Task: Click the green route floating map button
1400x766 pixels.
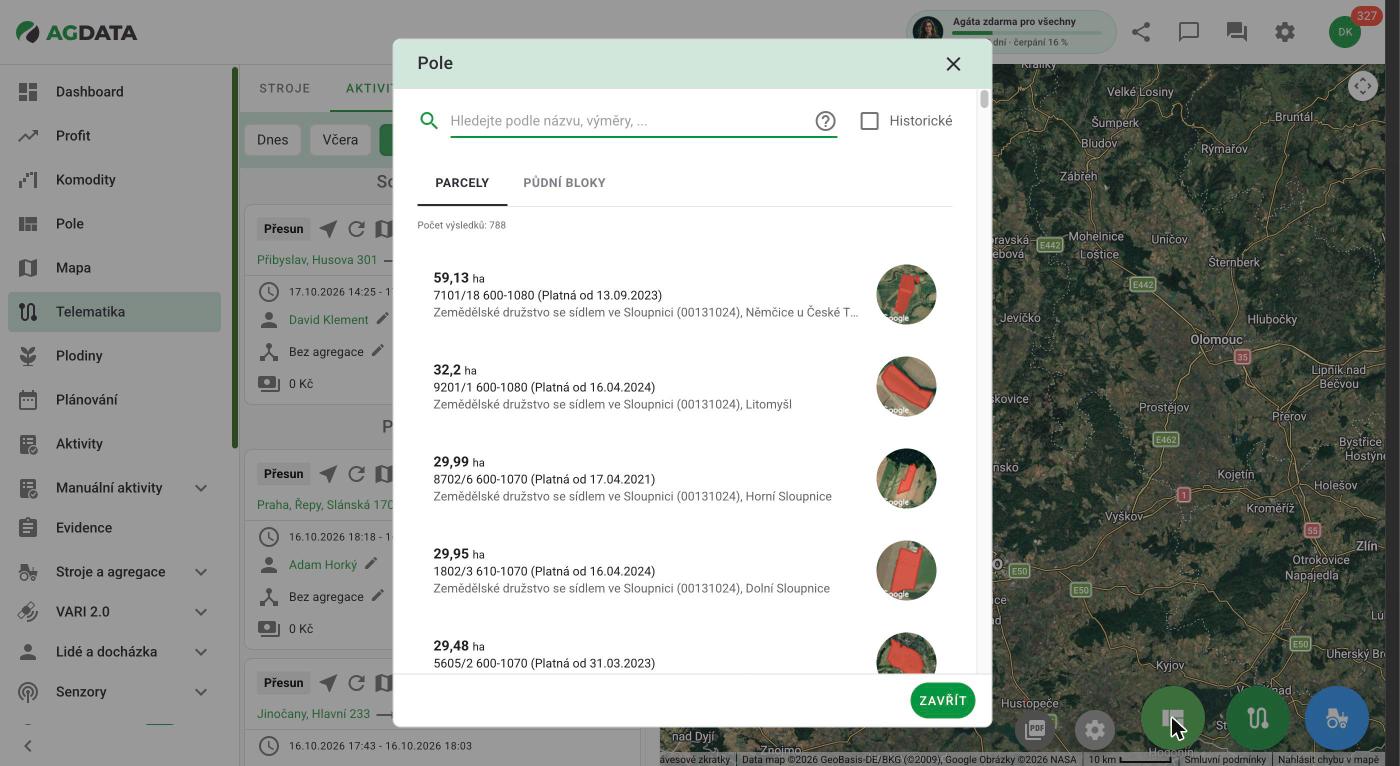Action: pyautogui.click(x=1257, y=718)
